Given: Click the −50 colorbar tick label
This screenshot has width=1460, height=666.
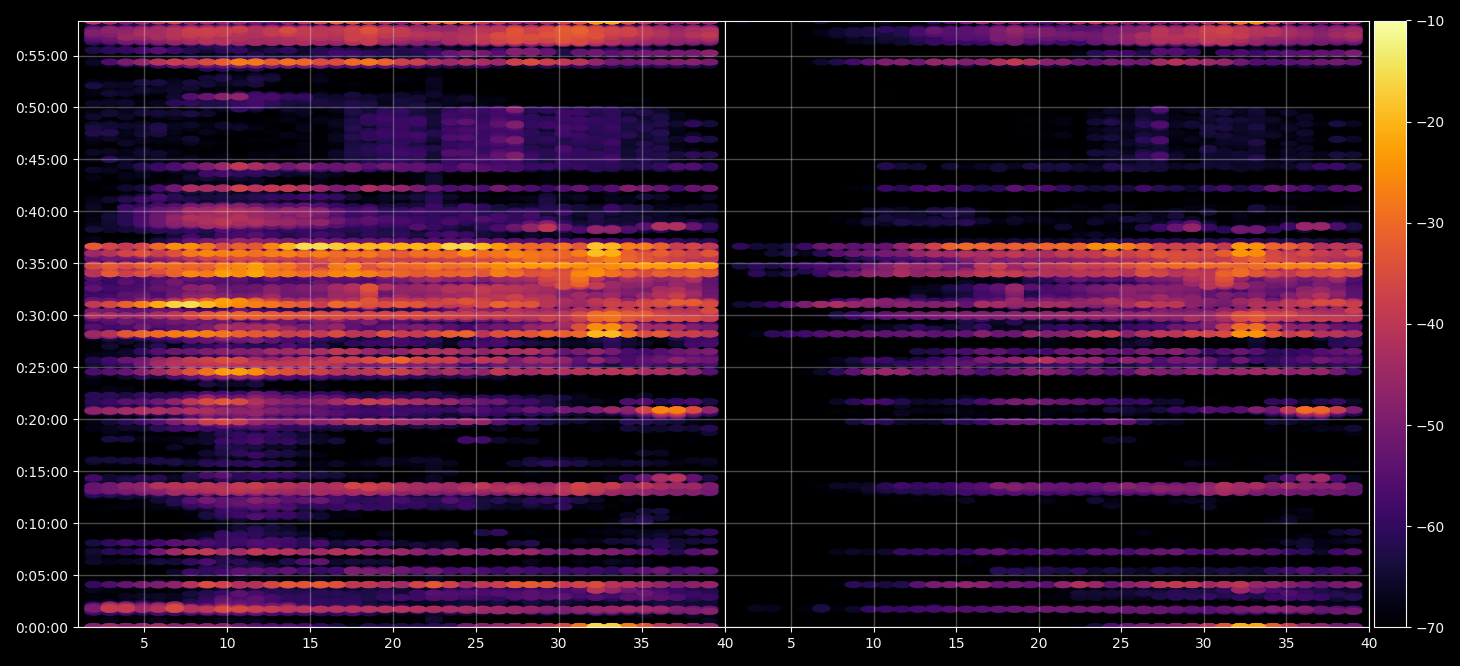Looking at the screenshot, I should click(1429, 425).
